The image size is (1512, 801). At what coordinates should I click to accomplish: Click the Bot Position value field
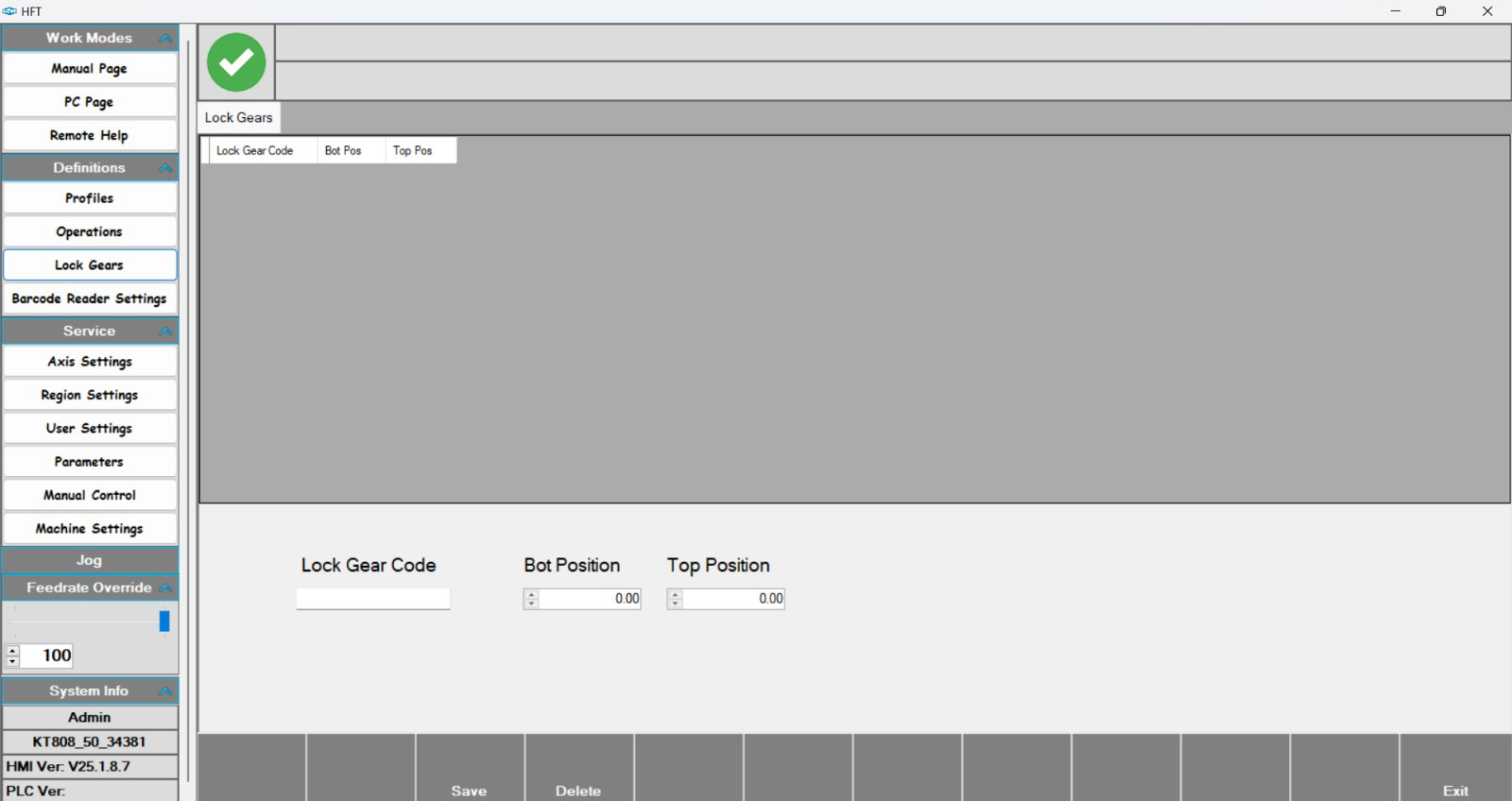(x=590, y=599)
